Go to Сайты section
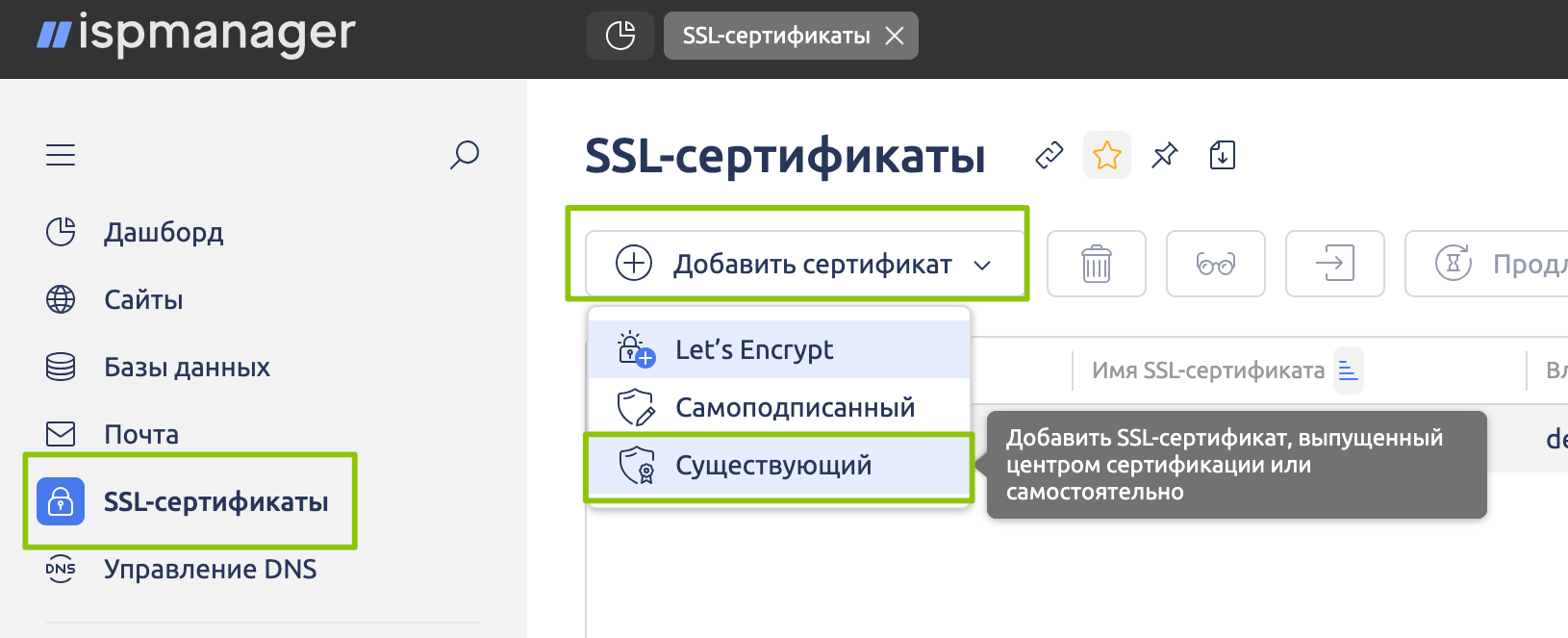This screenshot has height=638, width=1568. click(143, 299)
